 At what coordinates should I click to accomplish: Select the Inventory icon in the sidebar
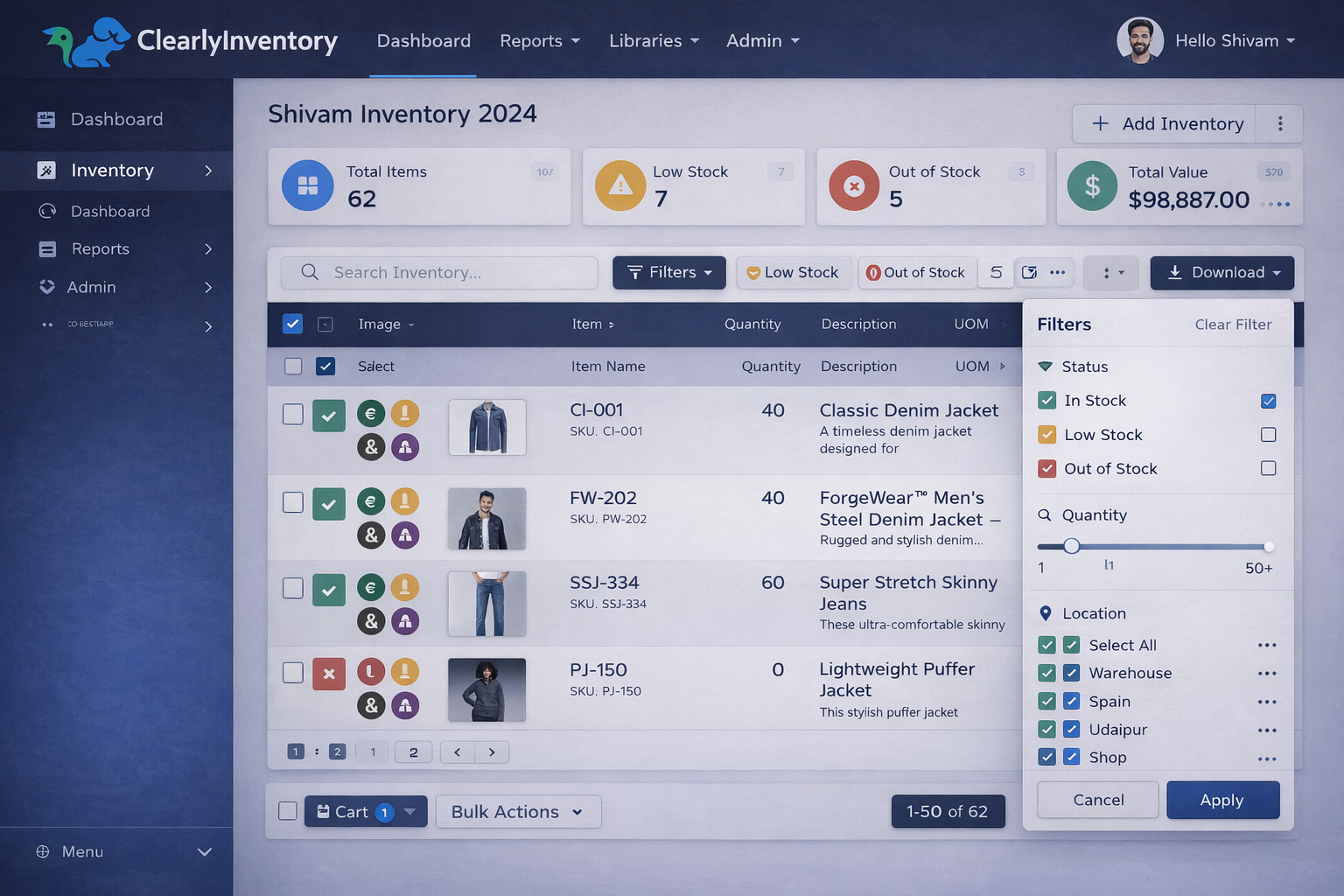pyautogui.click(x=46, y=171)
